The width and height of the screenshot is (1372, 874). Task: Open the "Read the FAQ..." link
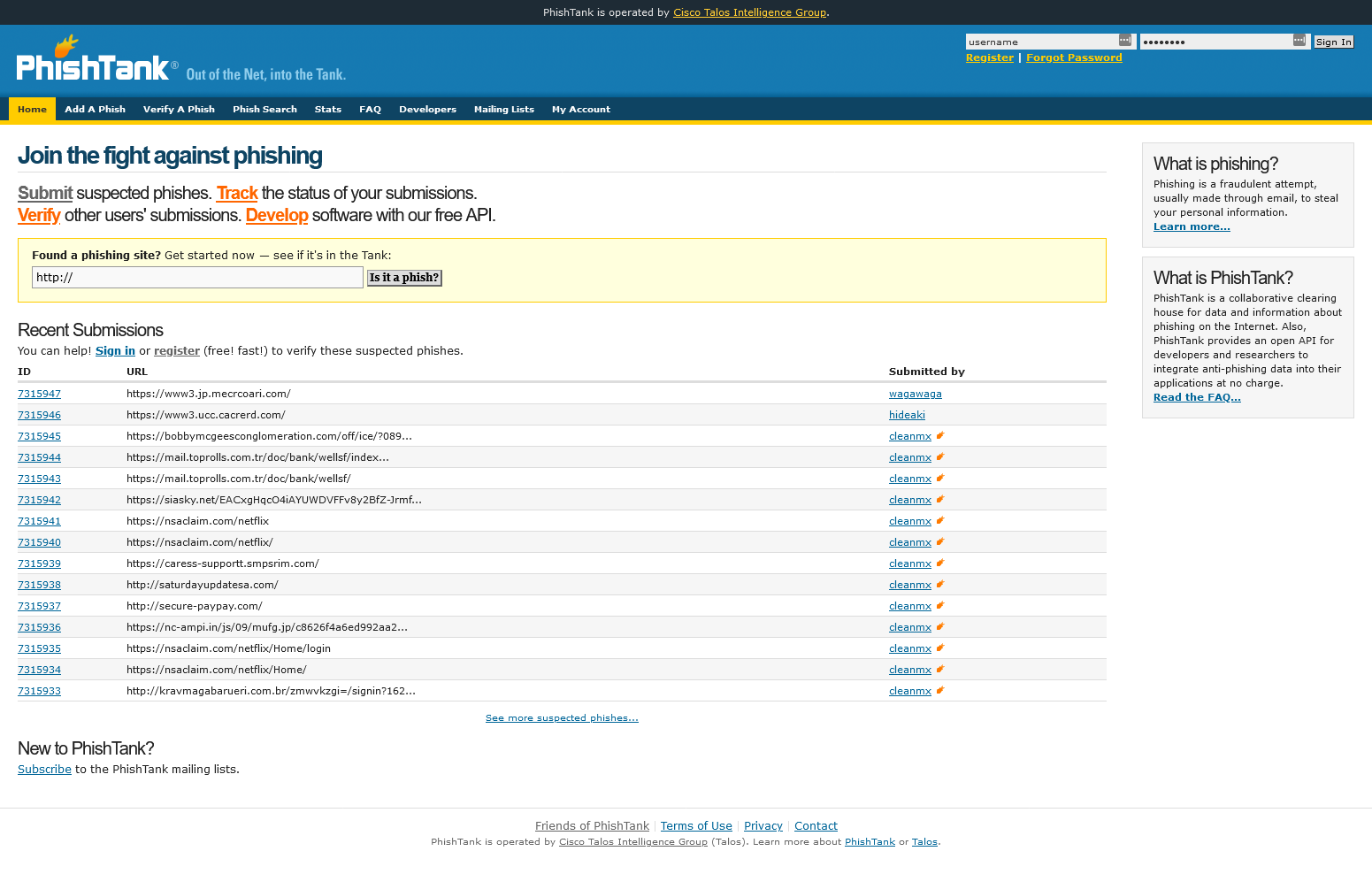[1196, 397]
